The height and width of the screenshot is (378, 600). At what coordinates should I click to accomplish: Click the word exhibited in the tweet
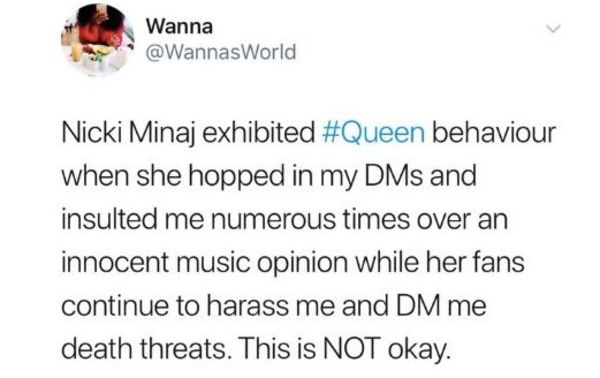pos(258,133)
